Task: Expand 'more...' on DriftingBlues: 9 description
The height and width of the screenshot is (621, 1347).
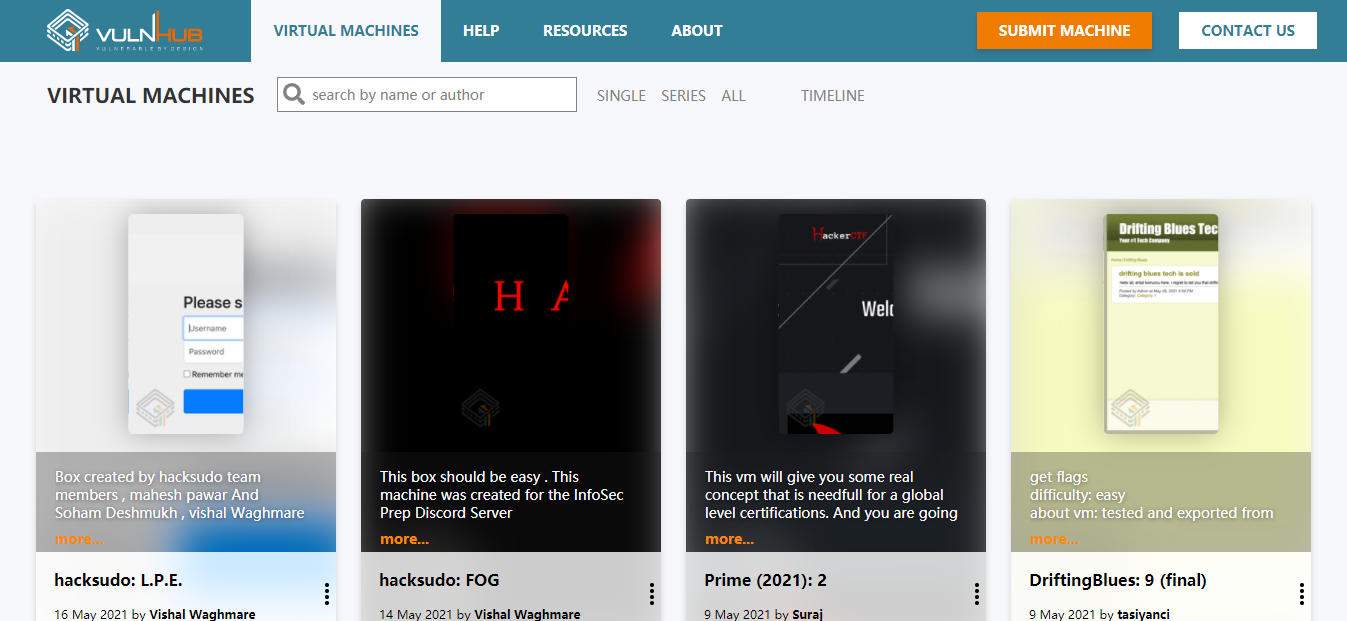Action: 1054,539
